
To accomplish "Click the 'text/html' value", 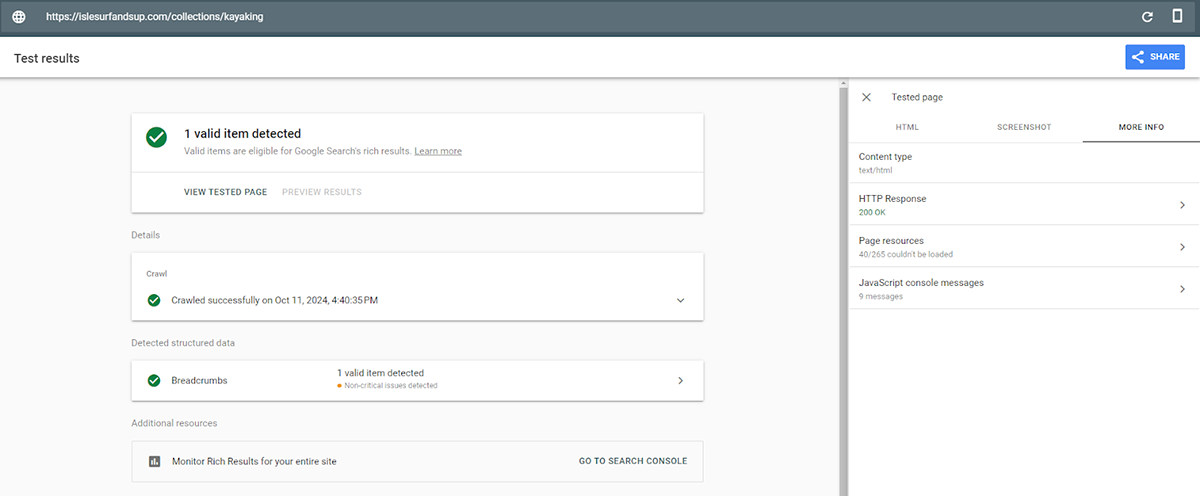I will tap(875, 170).
